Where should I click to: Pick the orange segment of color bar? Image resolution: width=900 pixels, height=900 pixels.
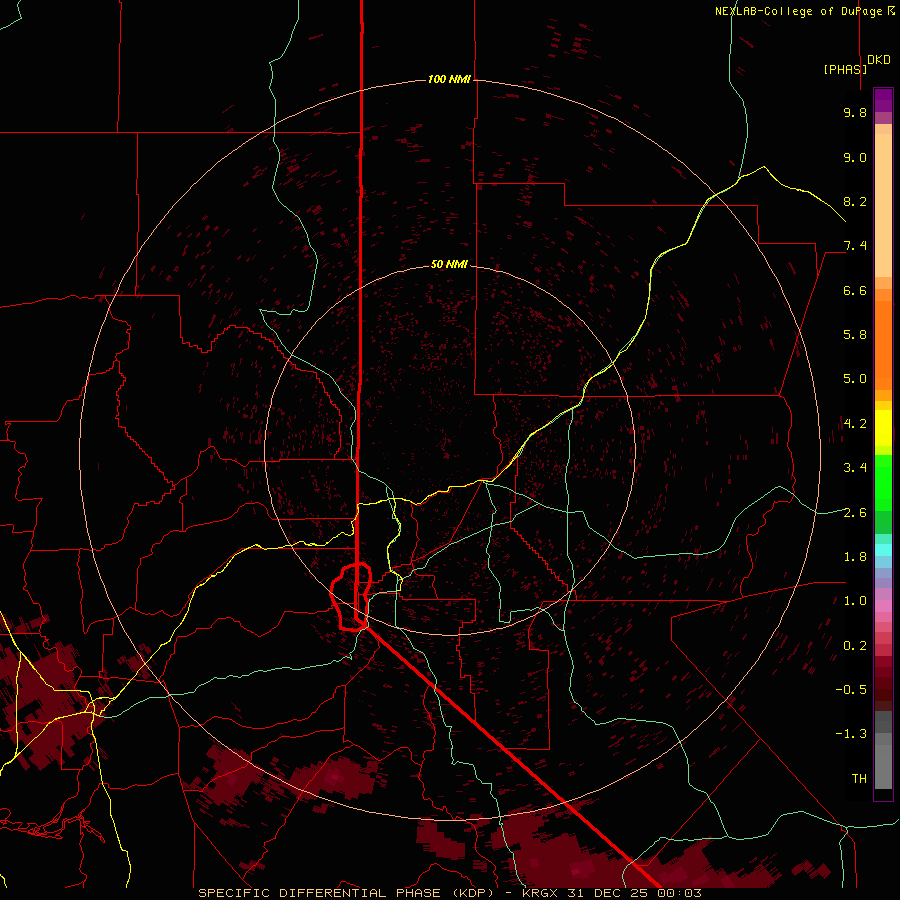[x=883, y=345]
